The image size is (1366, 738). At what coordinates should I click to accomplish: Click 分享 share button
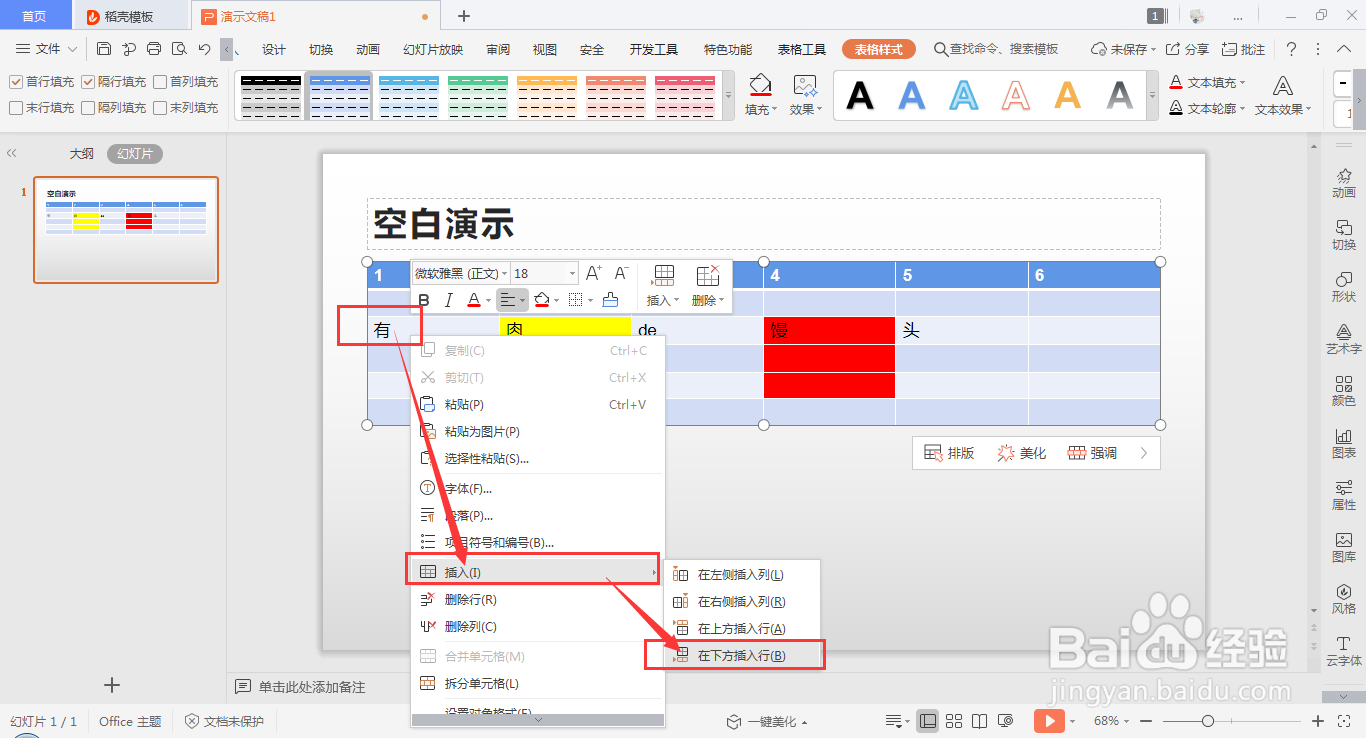(x=1187, y=49)
